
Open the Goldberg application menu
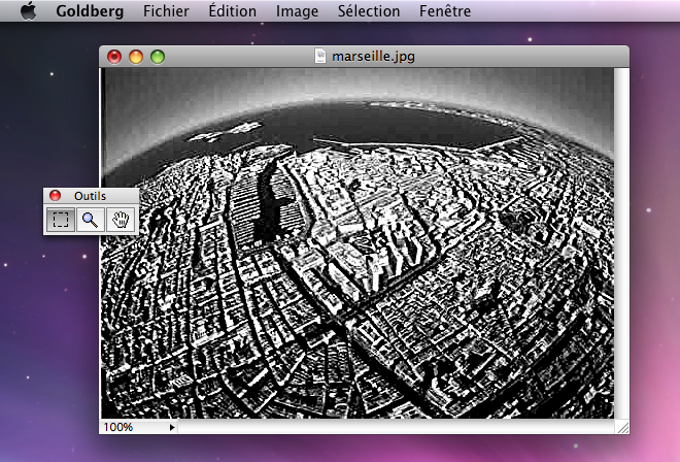coord(90,11)
